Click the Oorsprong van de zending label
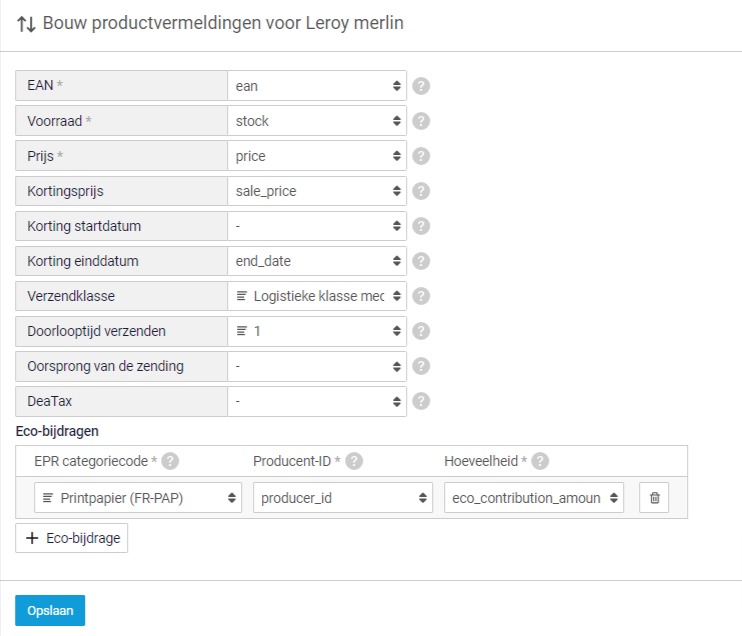742x636 pixels. pyautogui.click(x=106, y=366)
